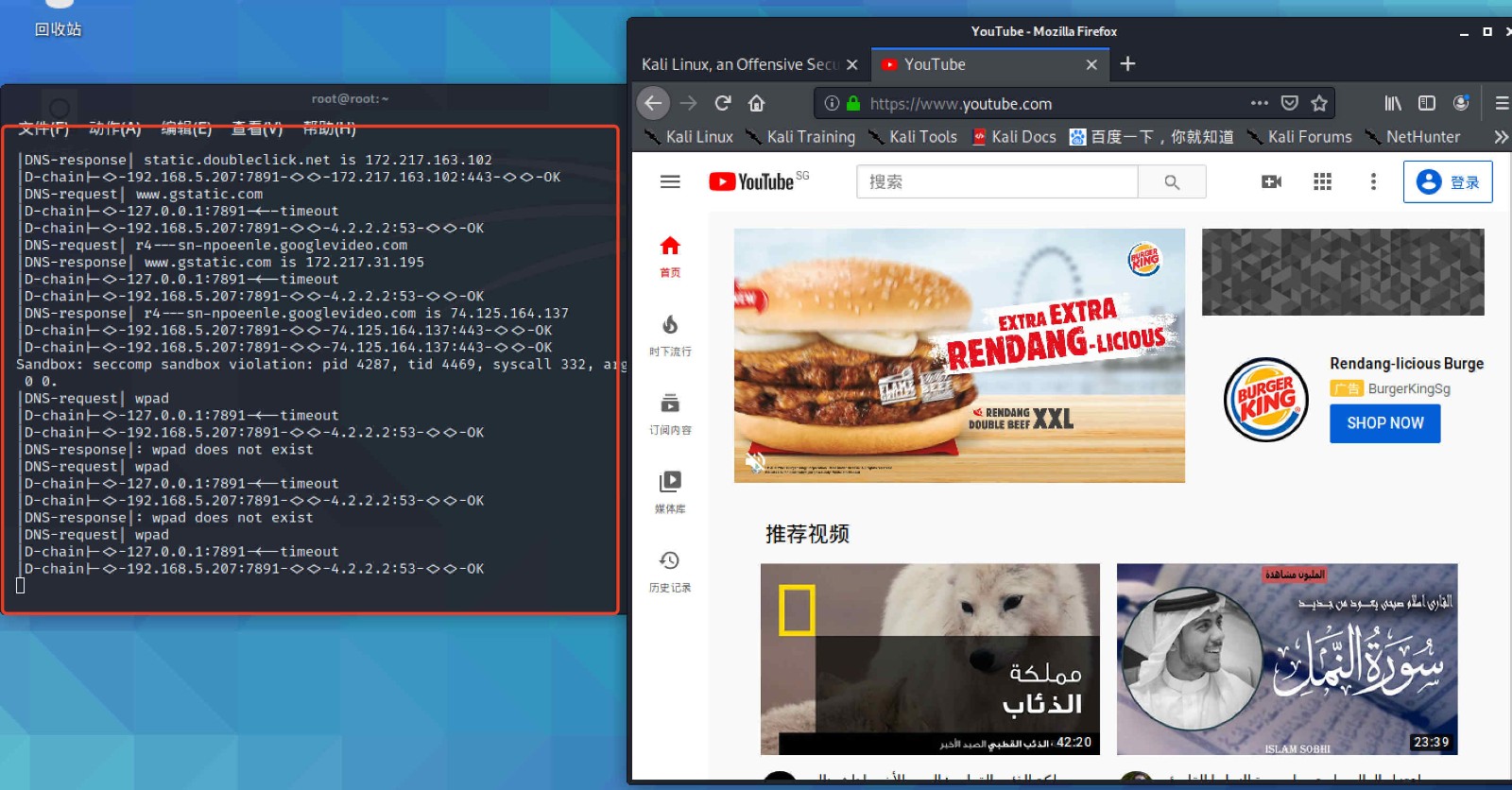The height and width of the screenshot is (790, 1512).
Task: Close the YouTube tab
Action: [1091, 64]
